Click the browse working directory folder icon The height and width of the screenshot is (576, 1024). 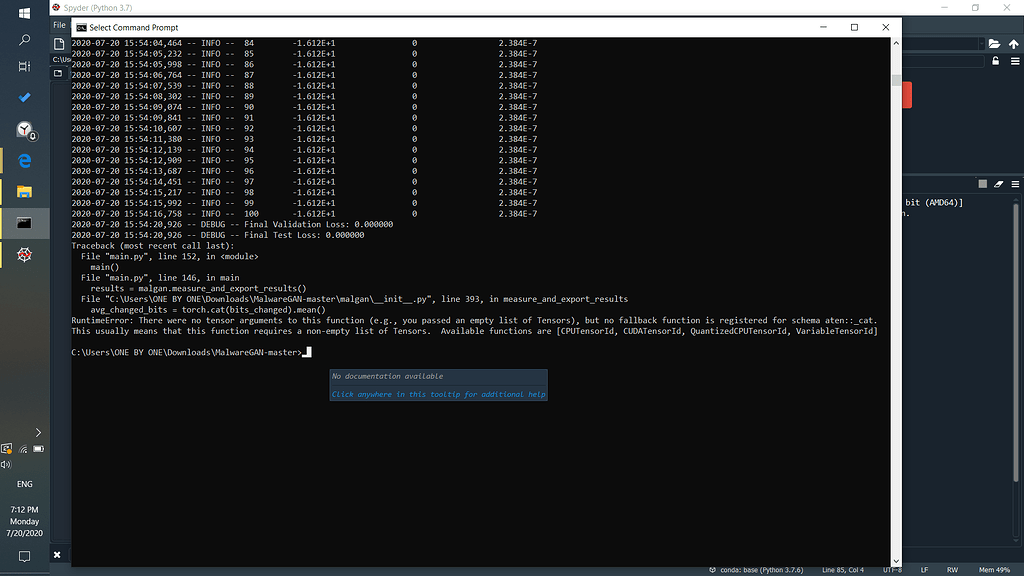click(994, 44)
